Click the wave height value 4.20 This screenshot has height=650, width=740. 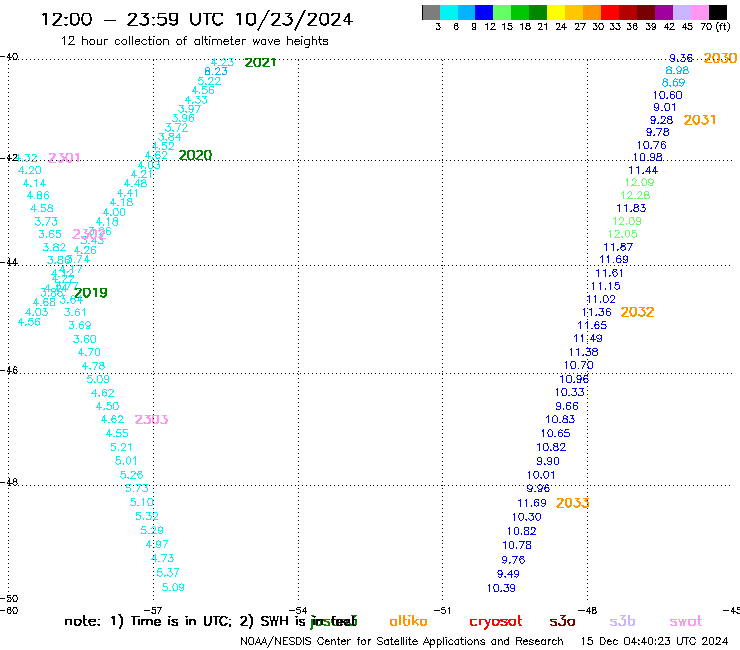tap(30, 170)
